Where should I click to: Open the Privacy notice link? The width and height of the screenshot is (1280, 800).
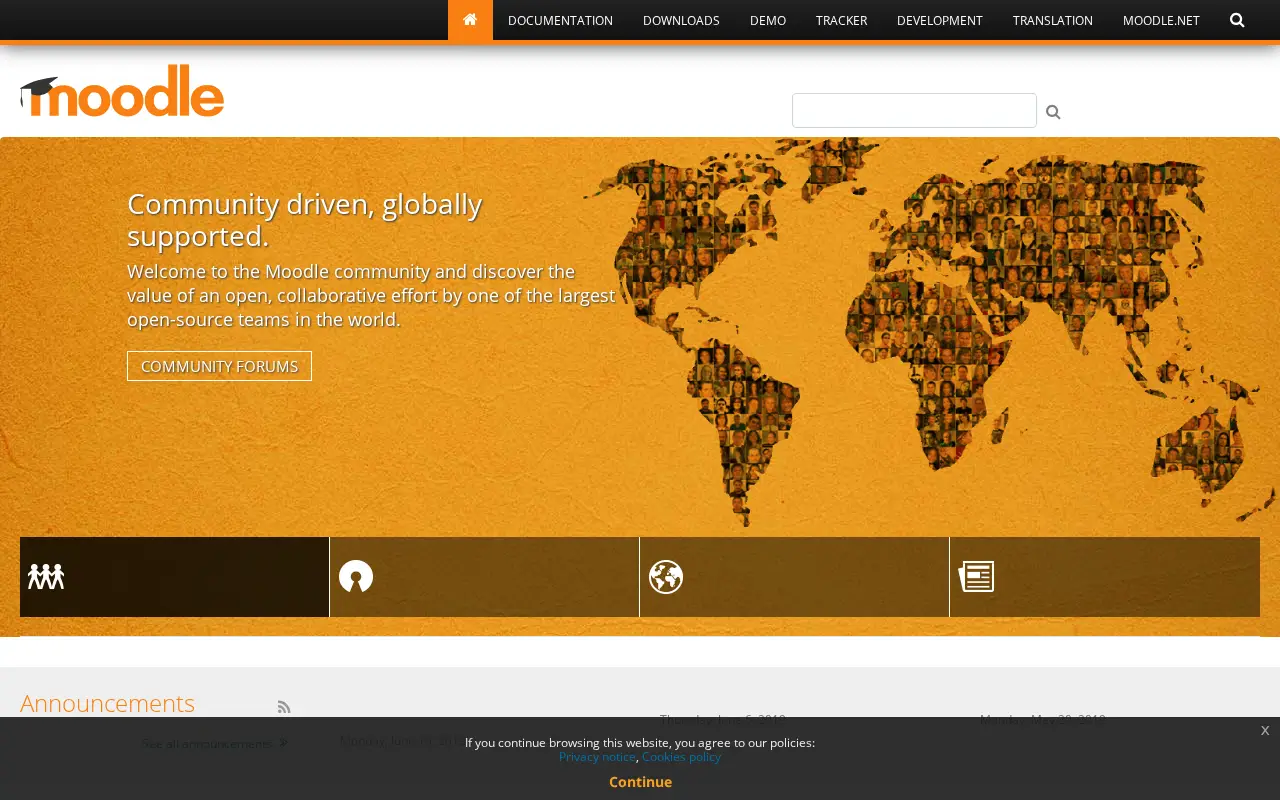click(x=597, y=757)
